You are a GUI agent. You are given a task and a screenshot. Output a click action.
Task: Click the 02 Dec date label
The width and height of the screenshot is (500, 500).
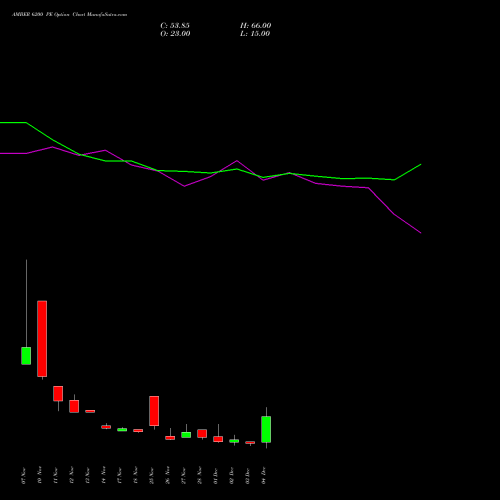tap(232, 476)
